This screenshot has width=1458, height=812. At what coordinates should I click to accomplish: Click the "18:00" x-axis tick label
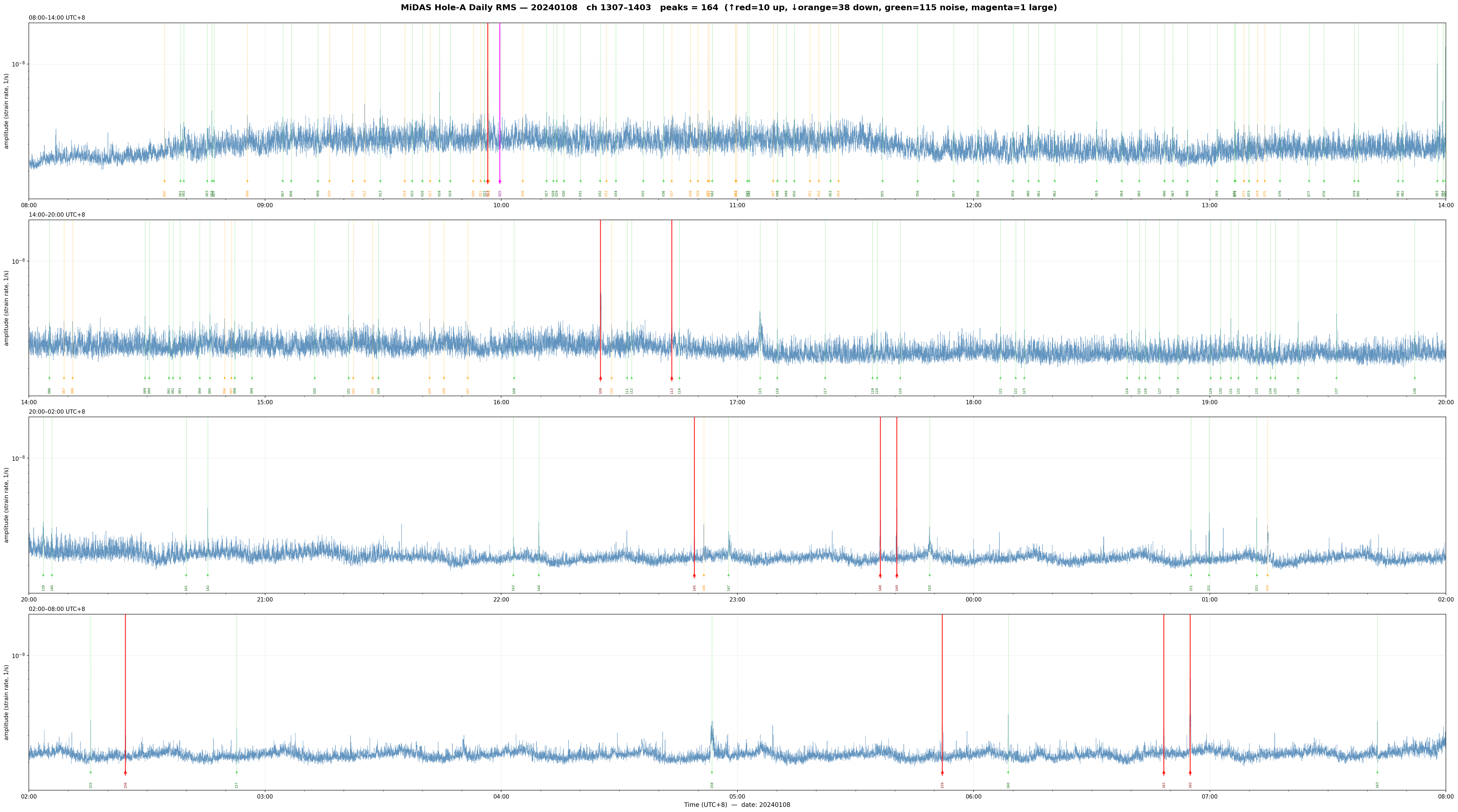(x=974, y=402)
